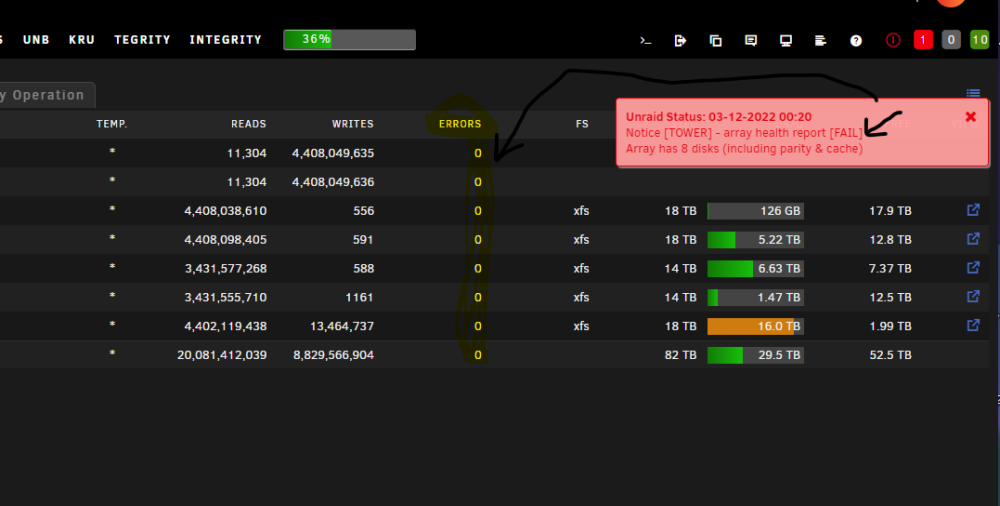Open the grey warnings badge showing 0

click(951, 40)
